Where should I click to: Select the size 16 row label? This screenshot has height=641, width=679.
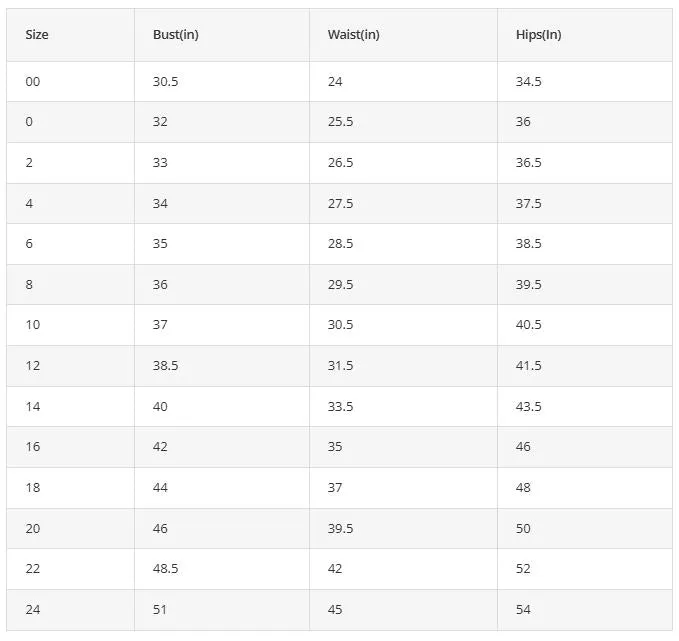[32, 447]
